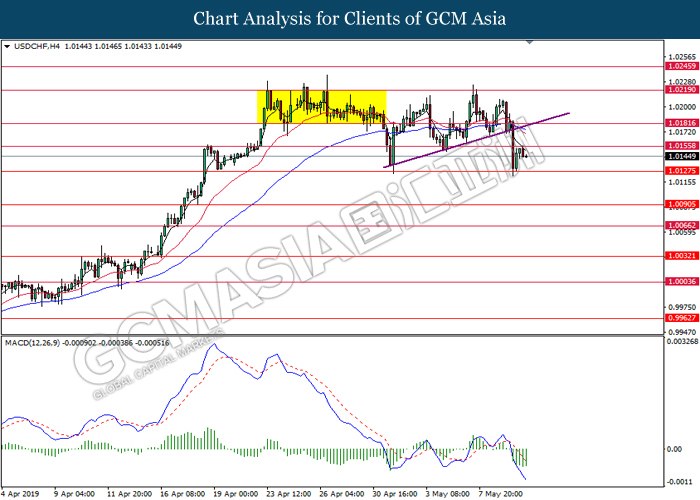The height and width of the screenshot is (500, 700).
Task: Click the OHLC values beside USDCHF,H4
Action: [x=123, y=46]
